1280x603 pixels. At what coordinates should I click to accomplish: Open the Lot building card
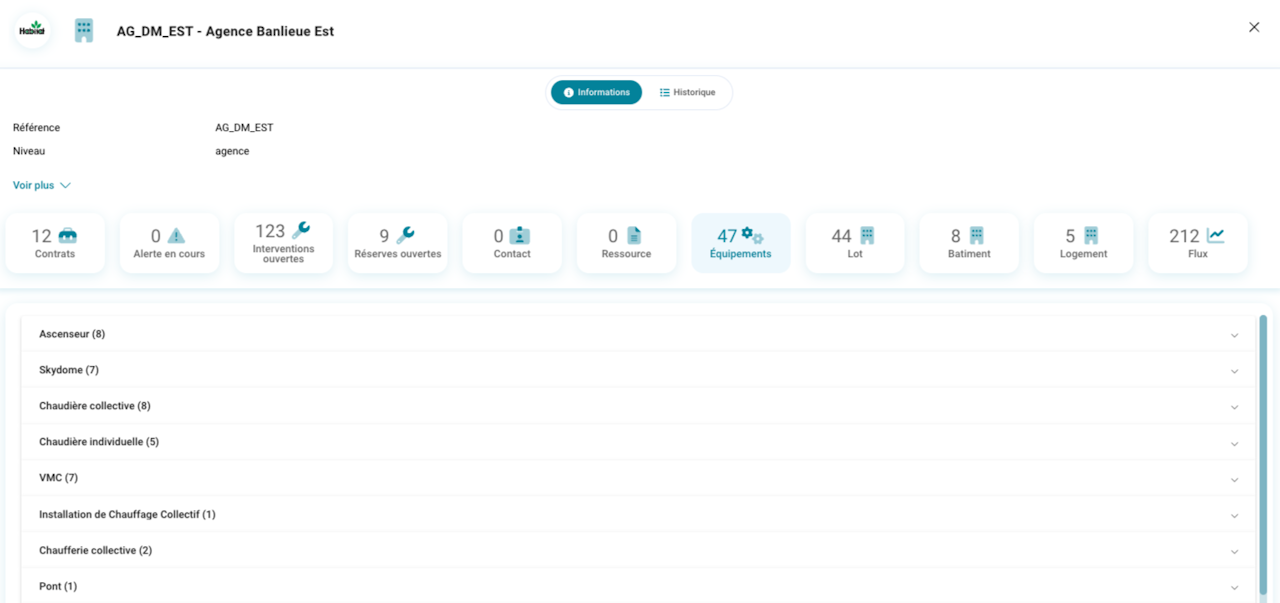click(x=855, y=243)
